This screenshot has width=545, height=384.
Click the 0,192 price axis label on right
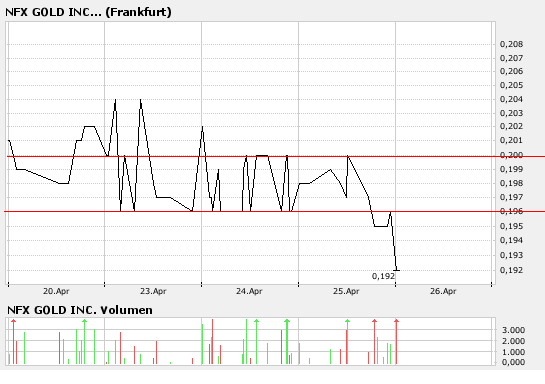click(x=511, y=270)
